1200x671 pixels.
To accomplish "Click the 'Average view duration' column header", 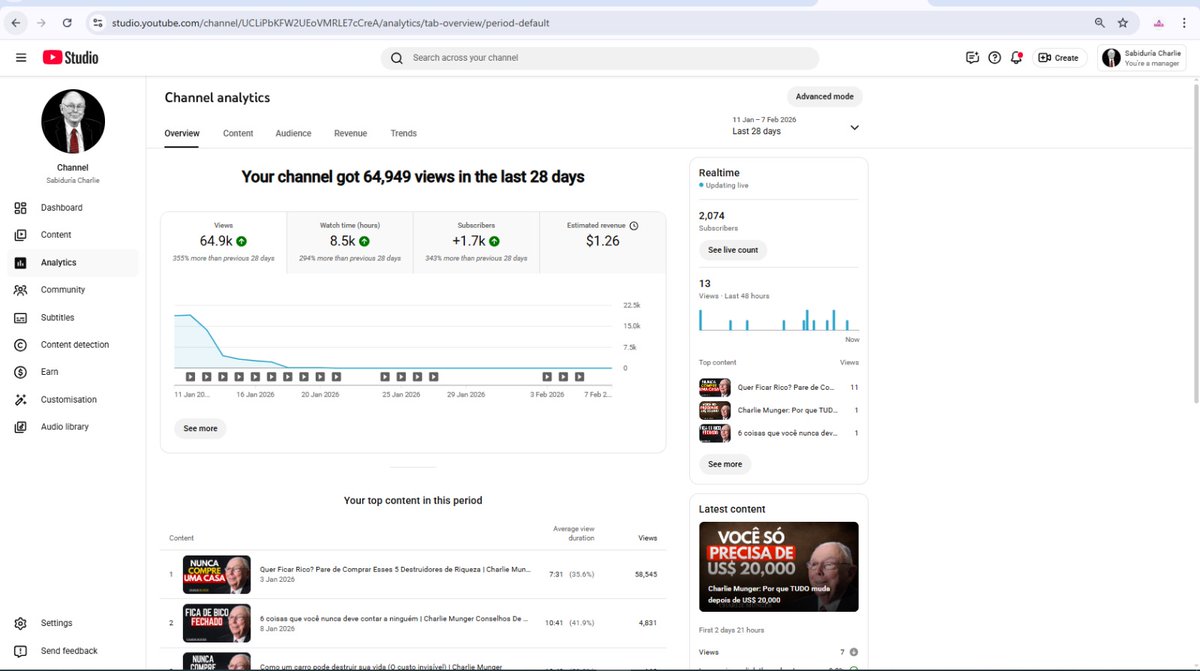I will 574,533.
